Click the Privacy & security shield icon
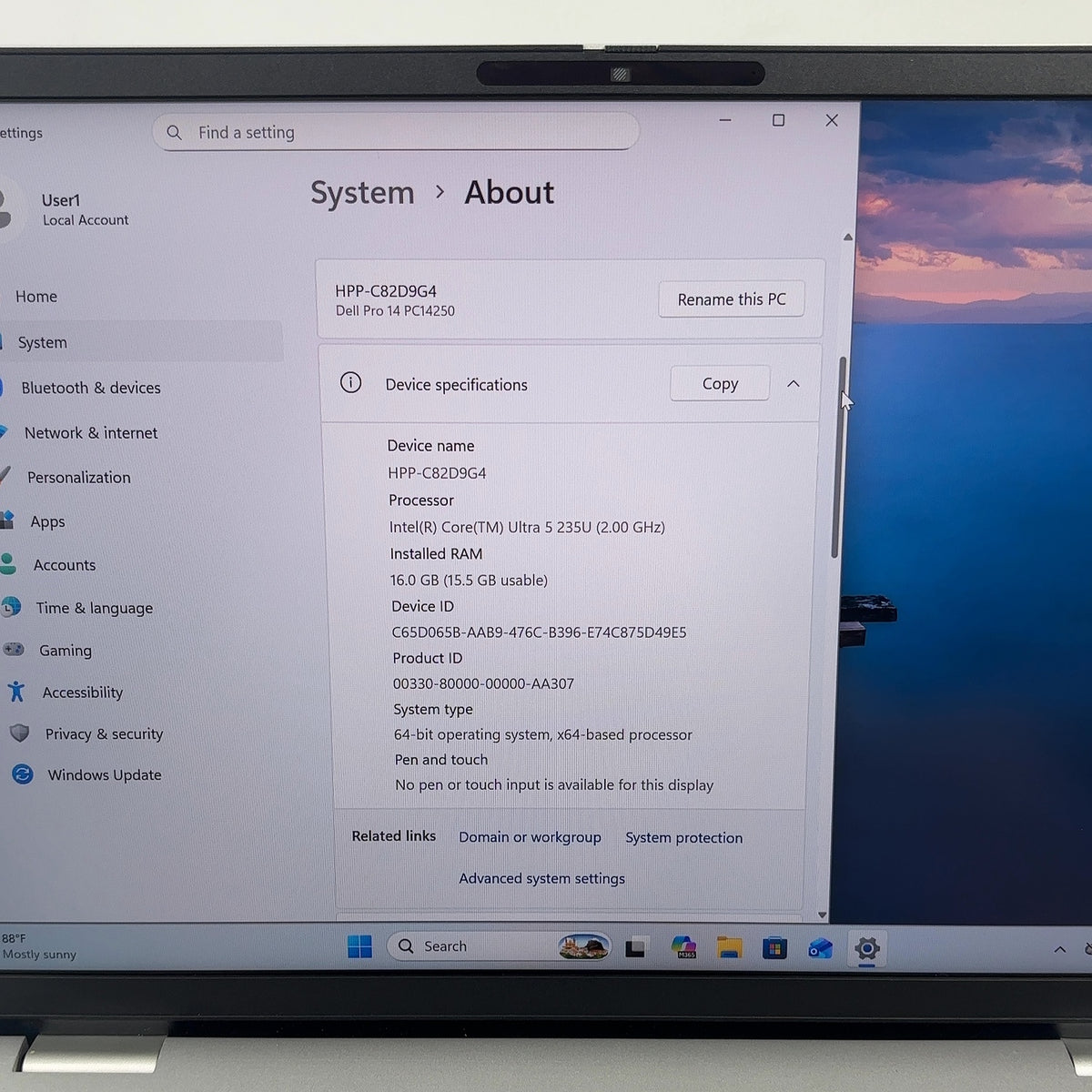Image resolution: width=1092 pixels, height=1092 pixels. tap(19, 733)
